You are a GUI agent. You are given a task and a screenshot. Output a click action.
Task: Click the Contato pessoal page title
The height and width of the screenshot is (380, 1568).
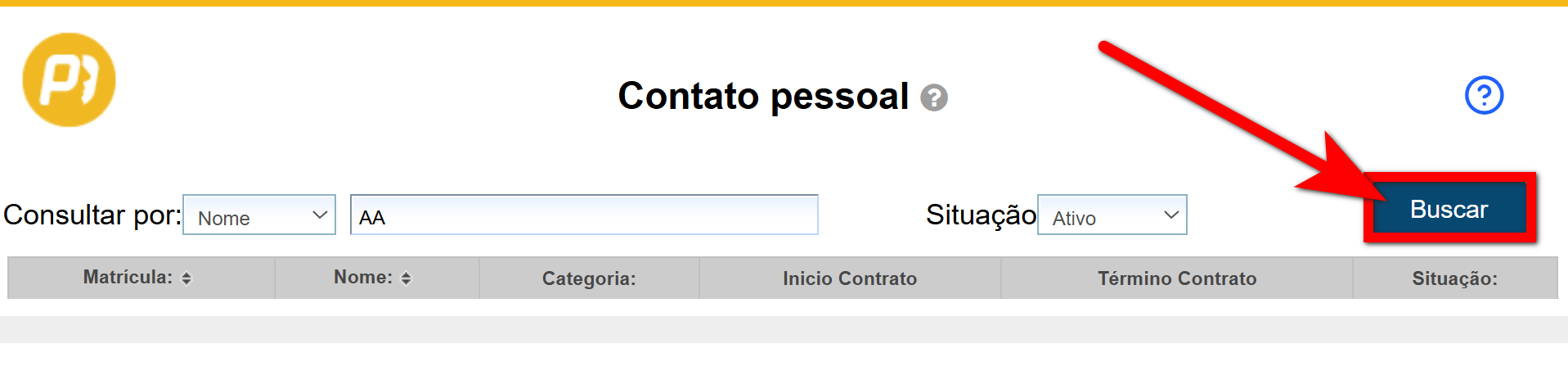click(763, 96)
